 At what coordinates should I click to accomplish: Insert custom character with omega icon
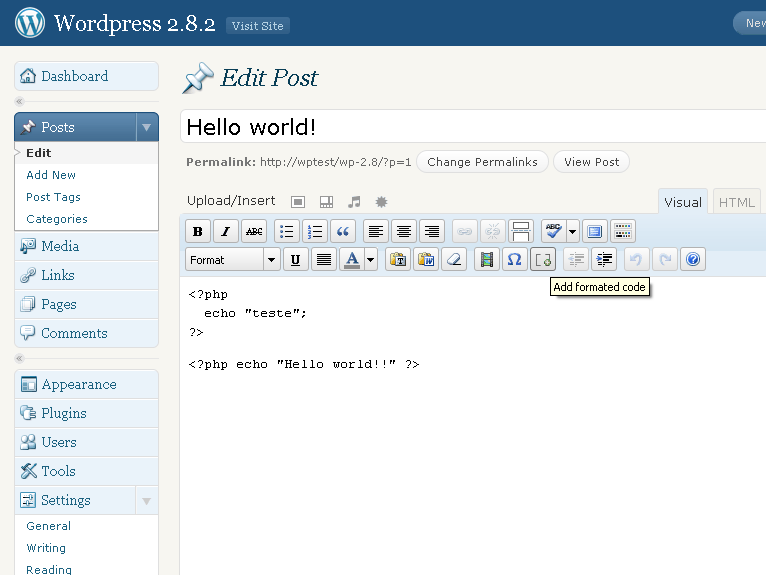[515, 260]
